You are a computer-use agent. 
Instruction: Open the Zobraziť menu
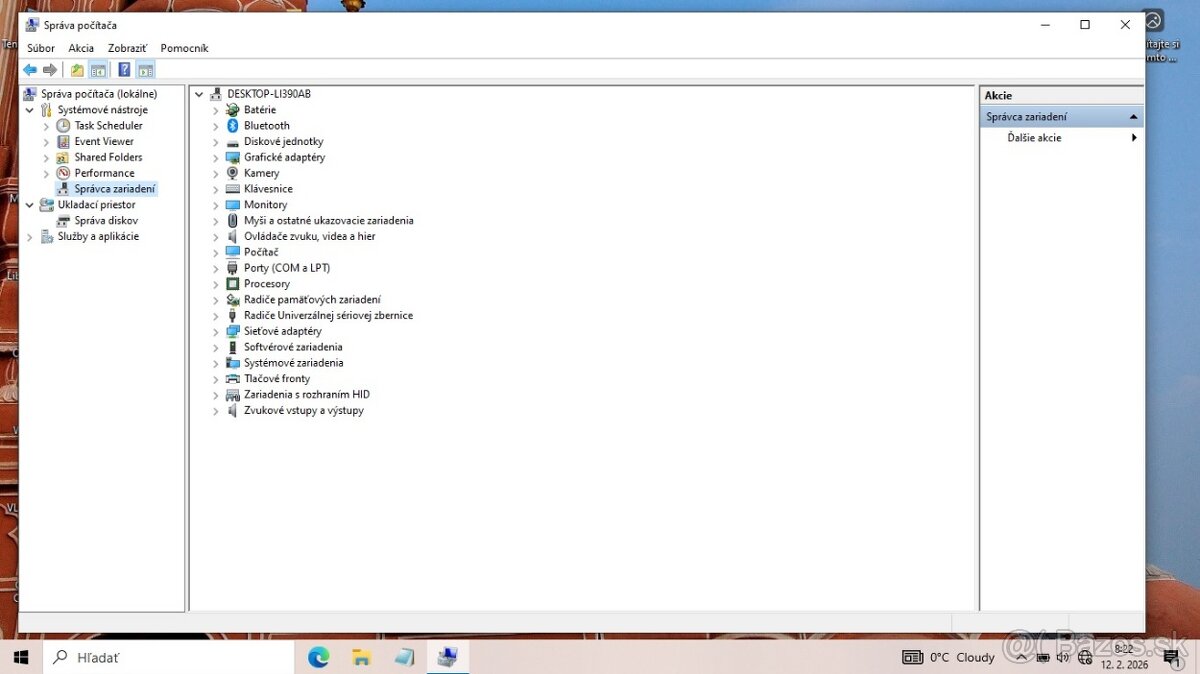coord(127,47)
